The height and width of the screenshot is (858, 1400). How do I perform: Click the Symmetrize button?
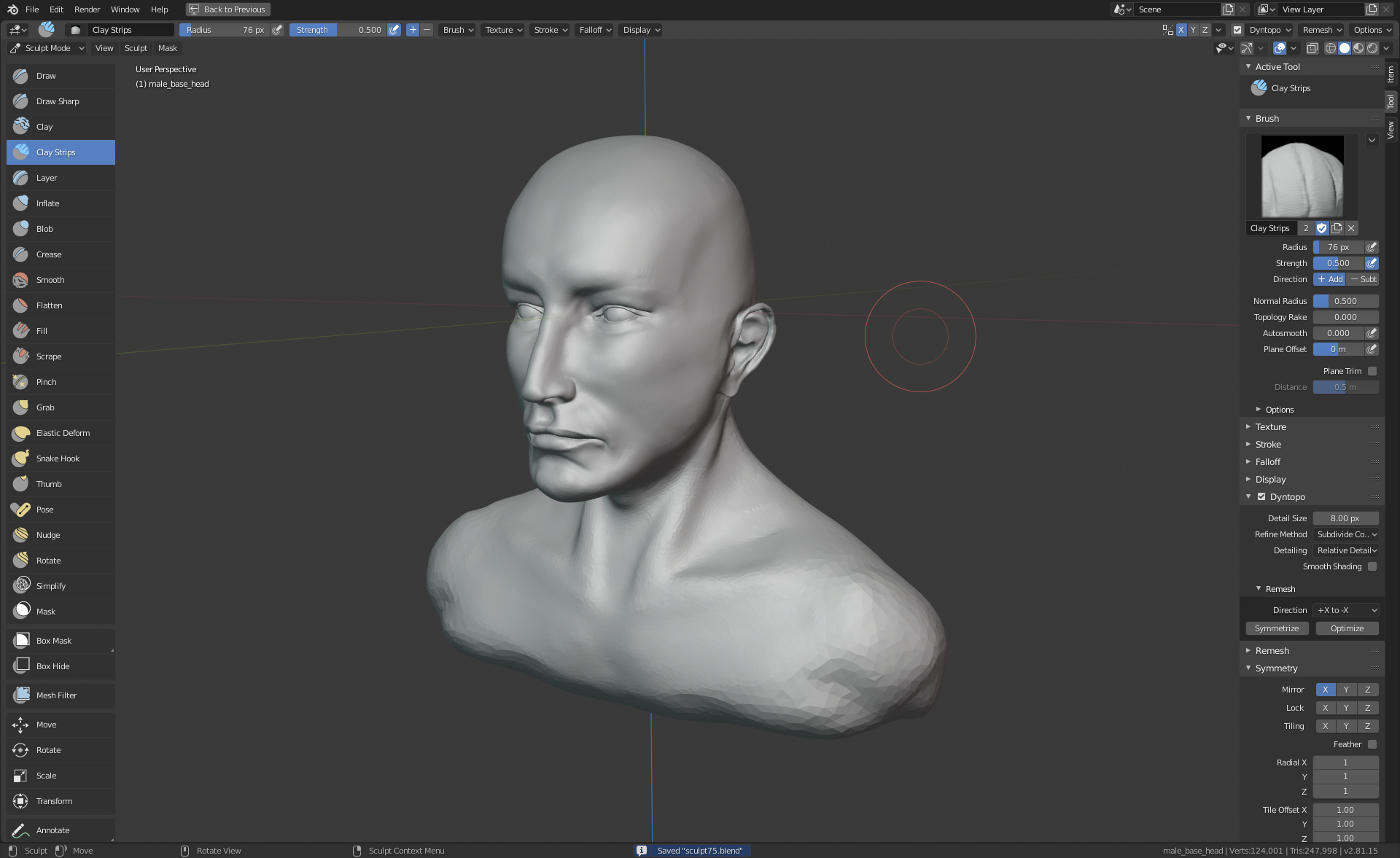tap(1277, 628)
